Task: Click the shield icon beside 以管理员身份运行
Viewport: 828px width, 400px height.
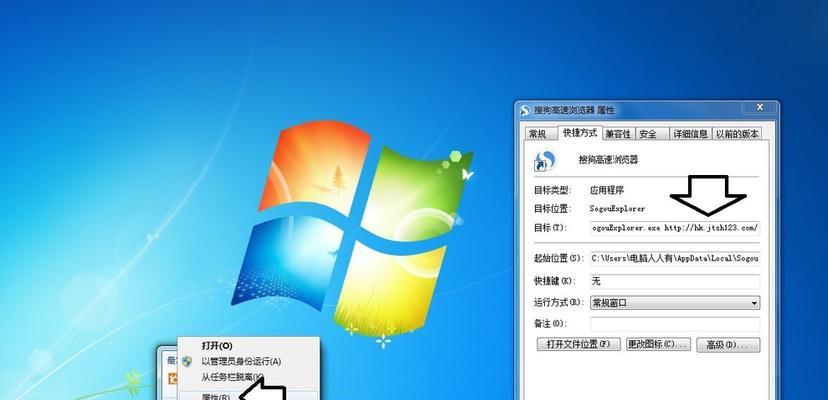Action: (187, 362)
